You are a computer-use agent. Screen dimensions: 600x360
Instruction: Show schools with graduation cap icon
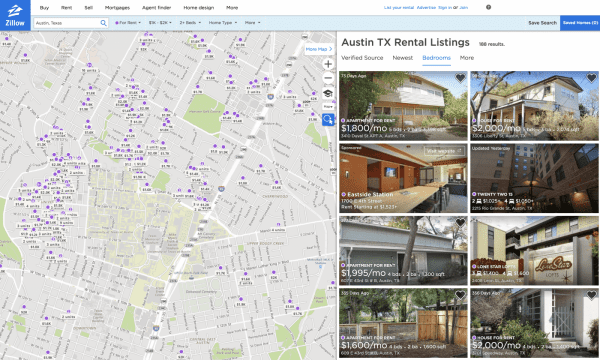328,93
